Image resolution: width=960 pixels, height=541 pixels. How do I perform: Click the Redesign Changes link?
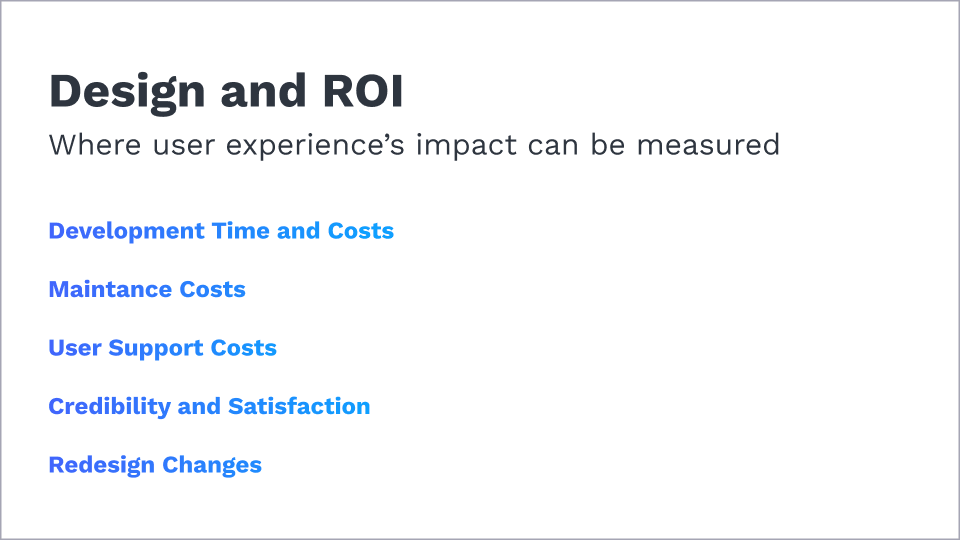point(155,465)
